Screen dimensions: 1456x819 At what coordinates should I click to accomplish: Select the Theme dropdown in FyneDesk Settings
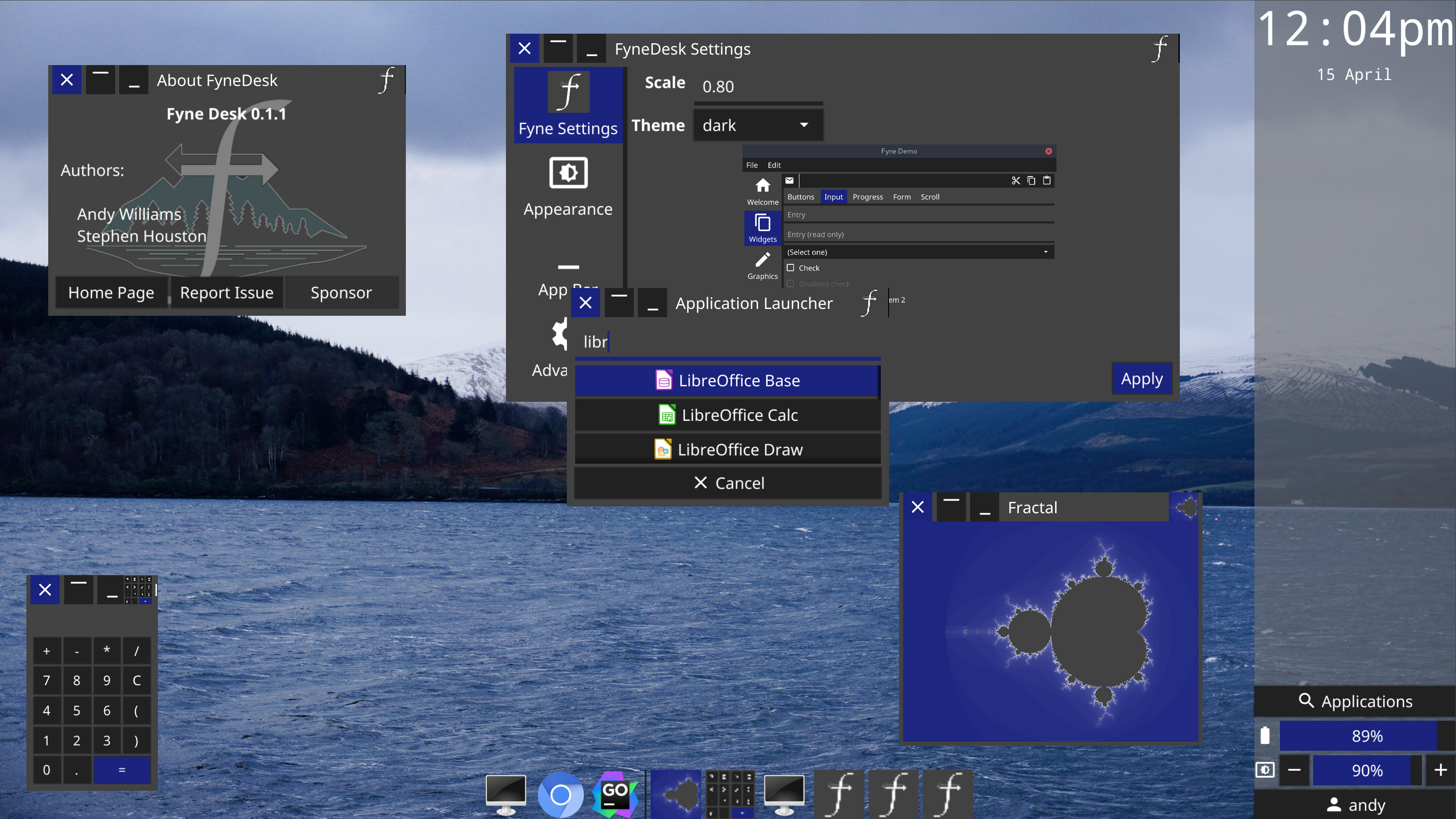tap(755, 125)
